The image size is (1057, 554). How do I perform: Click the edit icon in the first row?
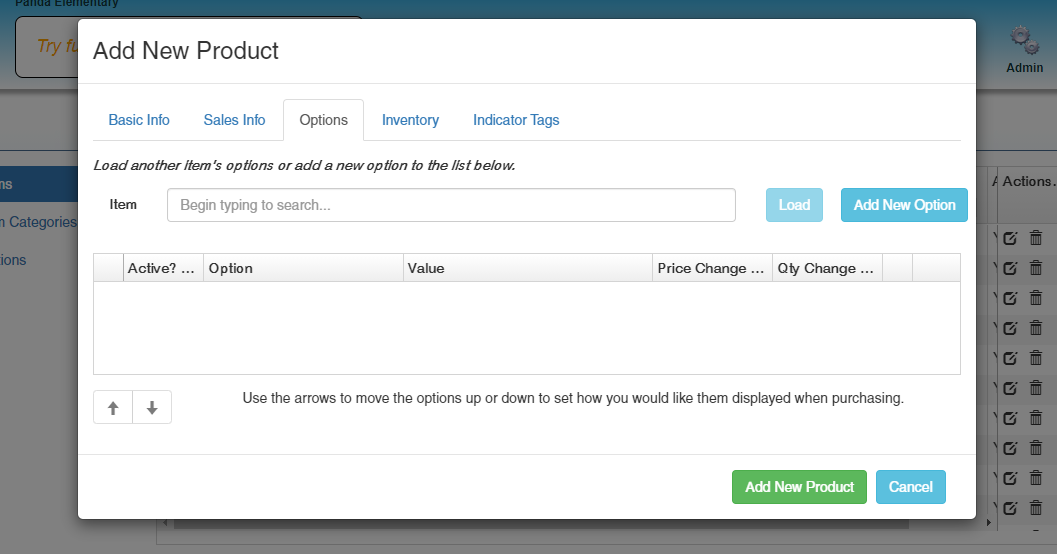pos(1010,238)
